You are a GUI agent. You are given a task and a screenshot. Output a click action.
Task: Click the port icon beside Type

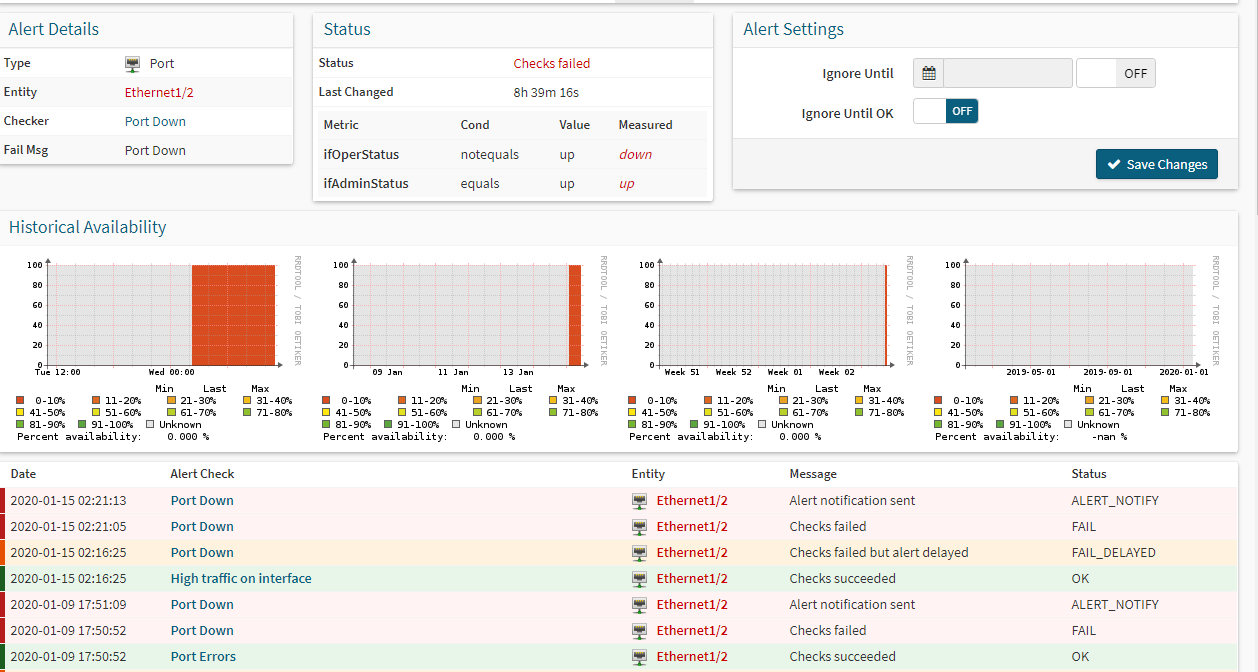tap(132, 64)
